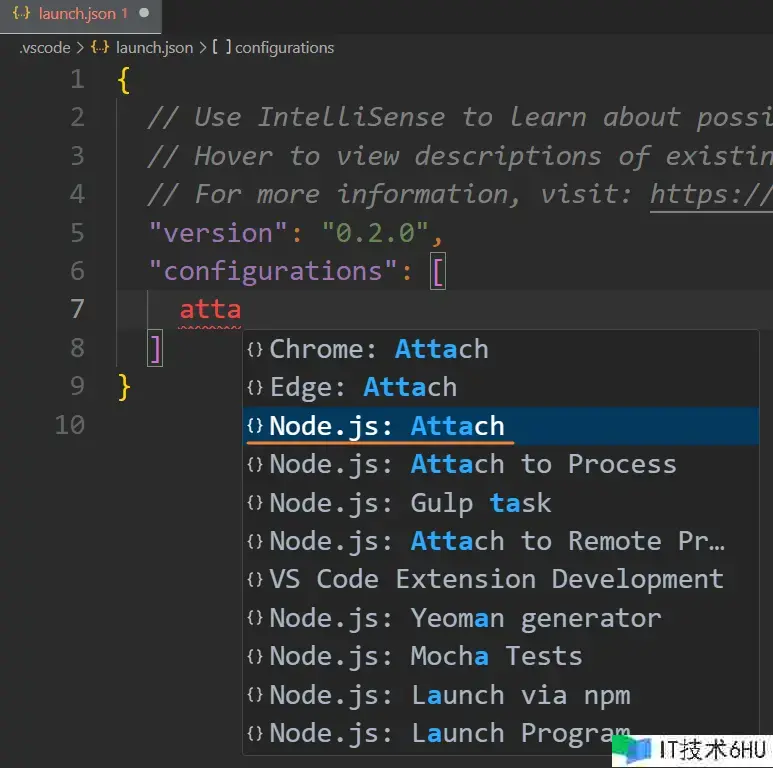
Task: Click the unsaved dot on launch.json tab
Action: coord(145,14)
